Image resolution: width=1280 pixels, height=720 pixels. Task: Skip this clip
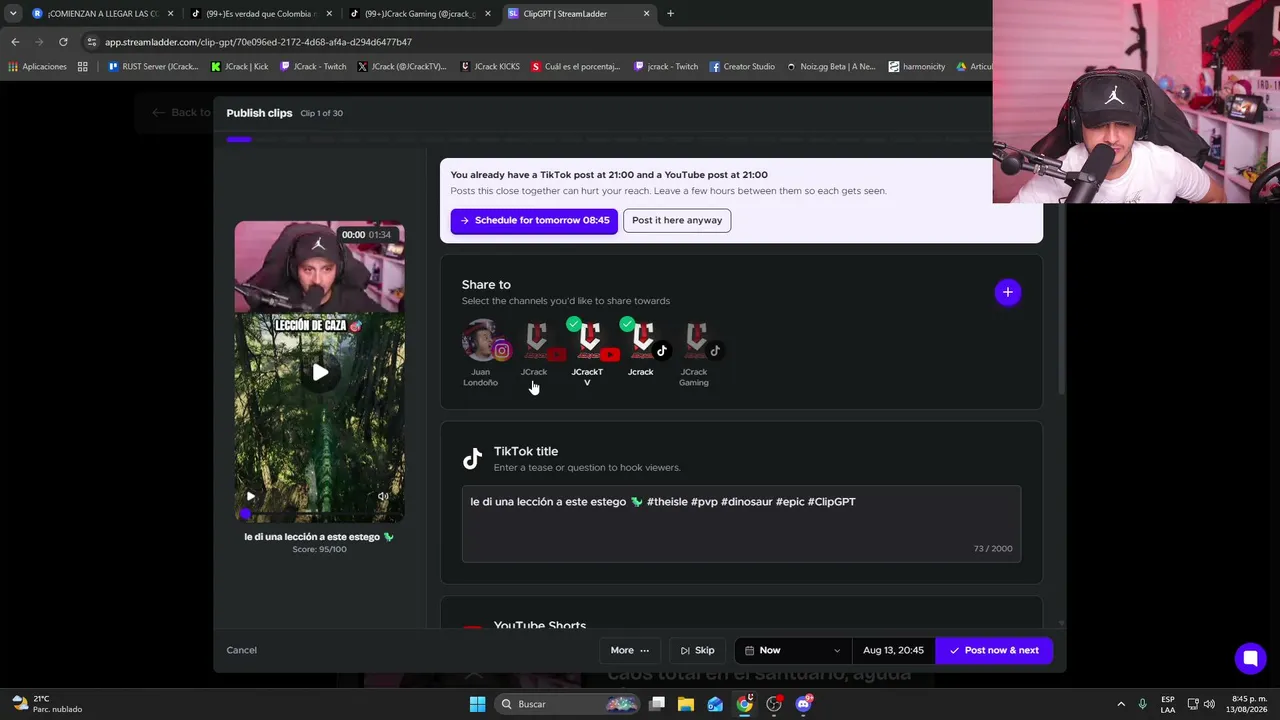697,650
